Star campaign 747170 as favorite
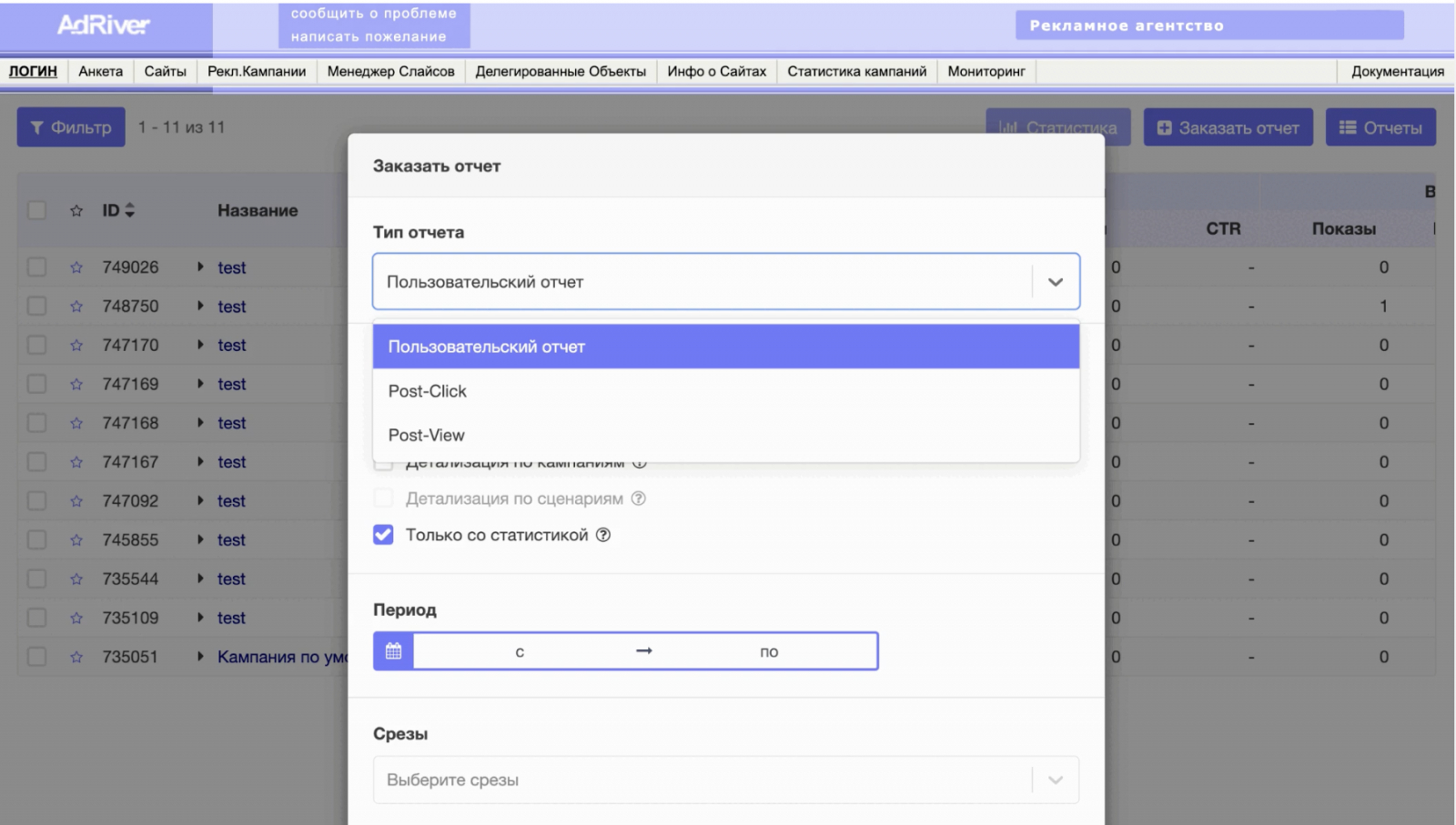 (x=76, y=346)
